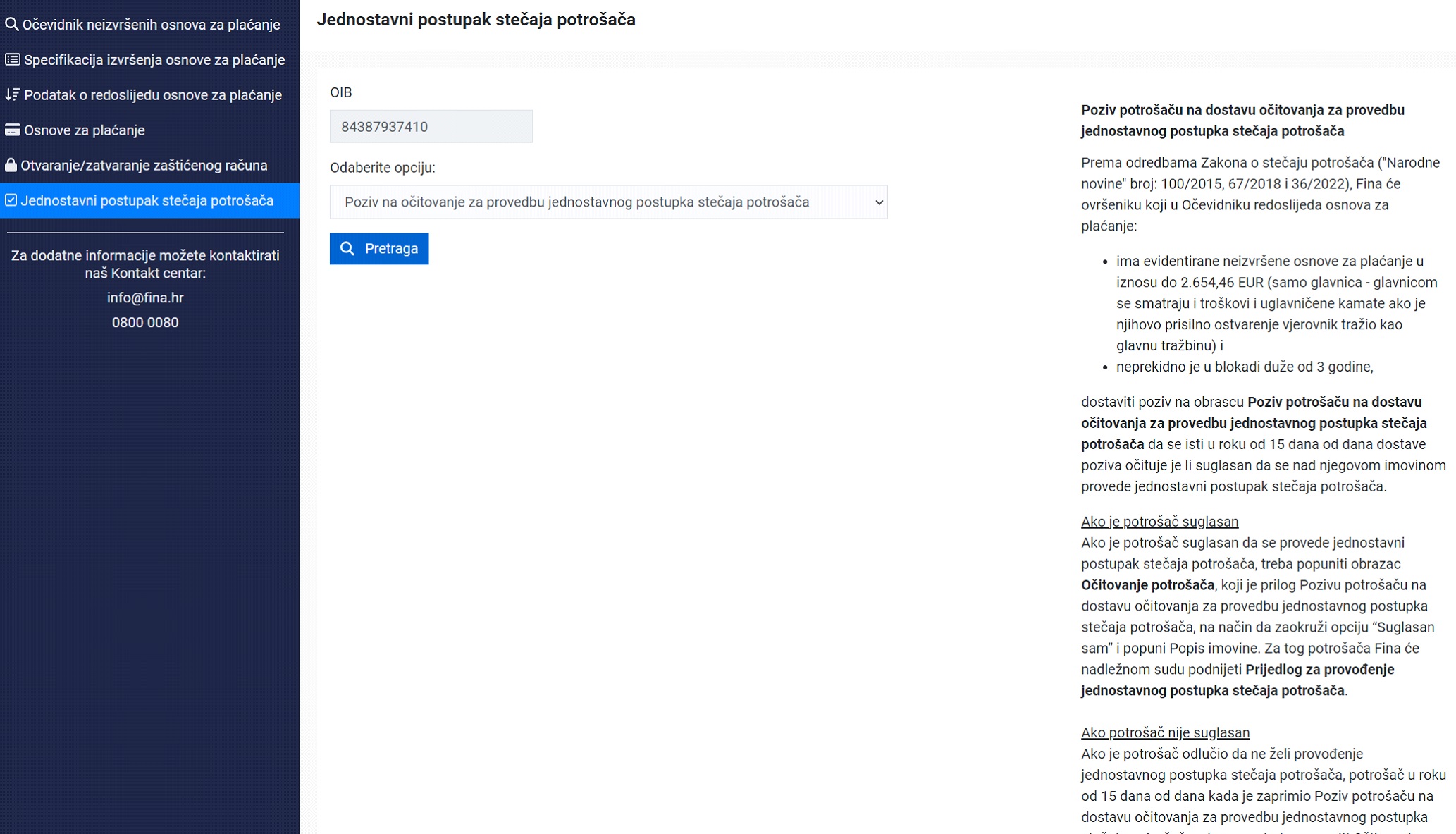This screenshot has height=834, width=1456.
Task: Open the Odaberite opciju dropdown
Action: (x=607, y=202)
